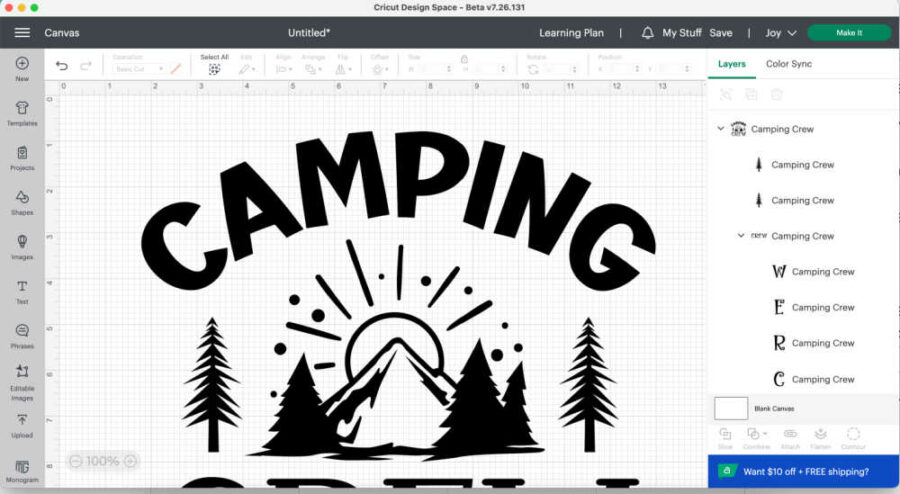Open notifications bell icon

coord(648,33)
